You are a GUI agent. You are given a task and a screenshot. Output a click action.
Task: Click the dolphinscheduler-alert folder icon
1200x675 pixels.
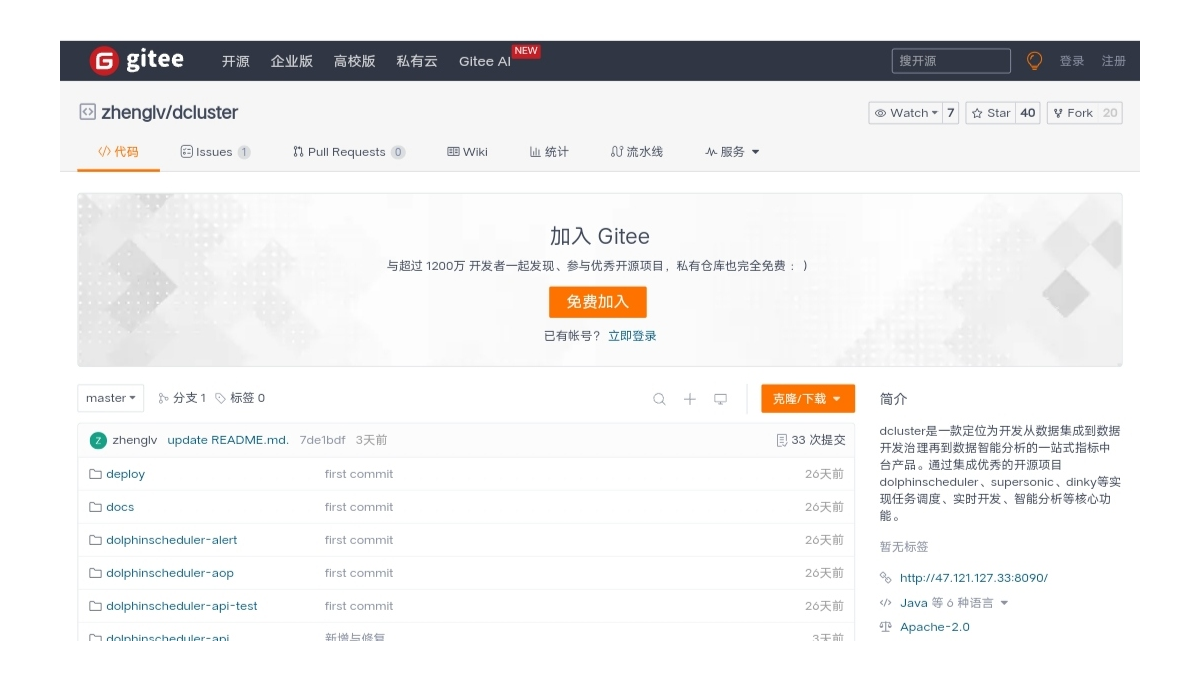point(96,540)
